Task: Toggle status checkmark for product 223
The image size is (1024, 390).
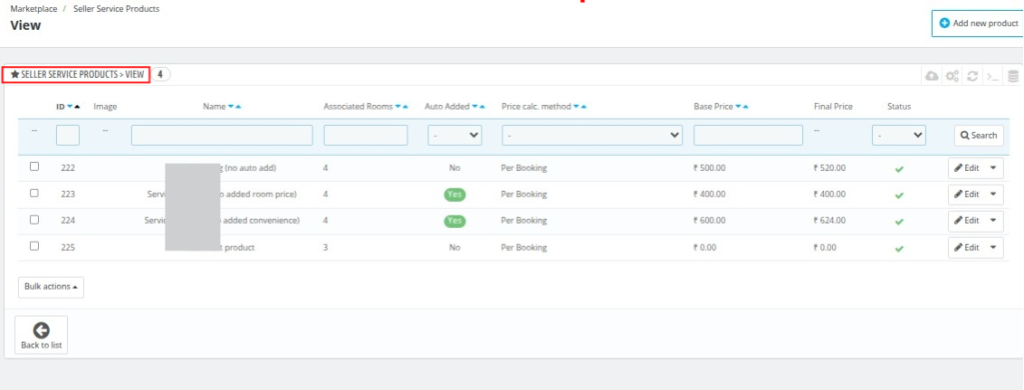Action: (899, 195)
